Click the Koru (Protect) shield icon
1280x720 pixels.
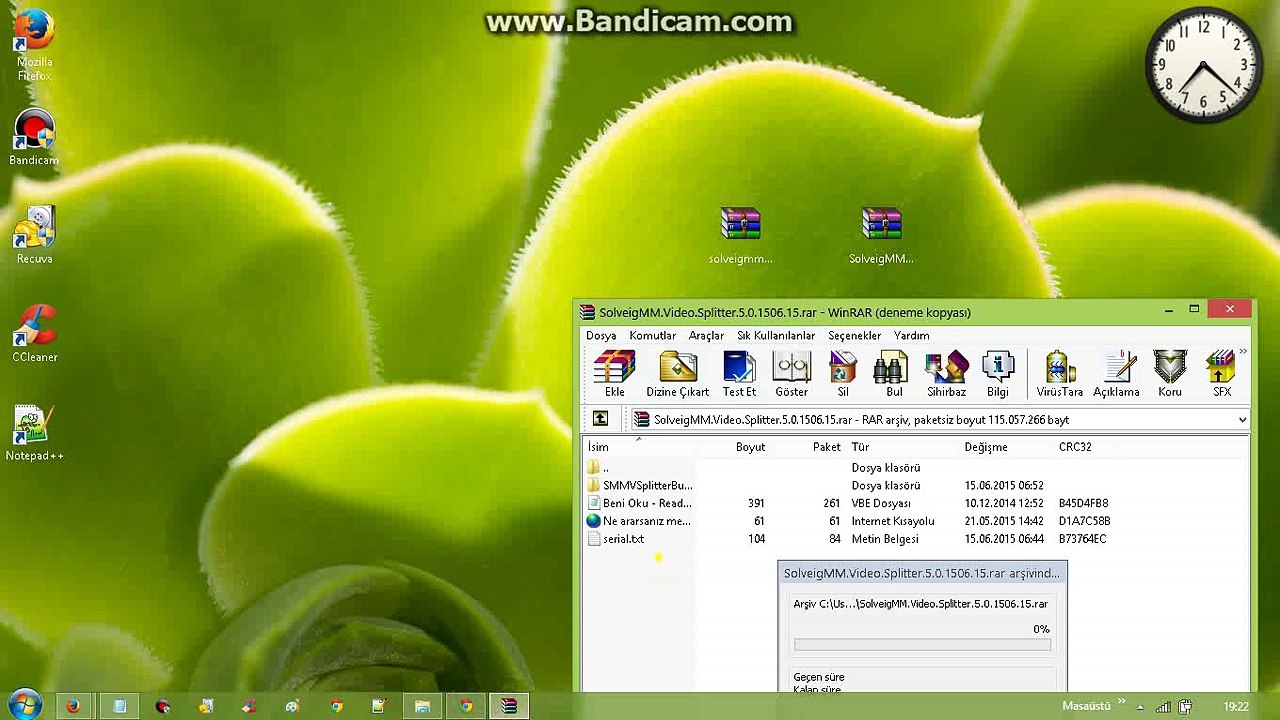pyautogui.click(x=1170, y=374)
